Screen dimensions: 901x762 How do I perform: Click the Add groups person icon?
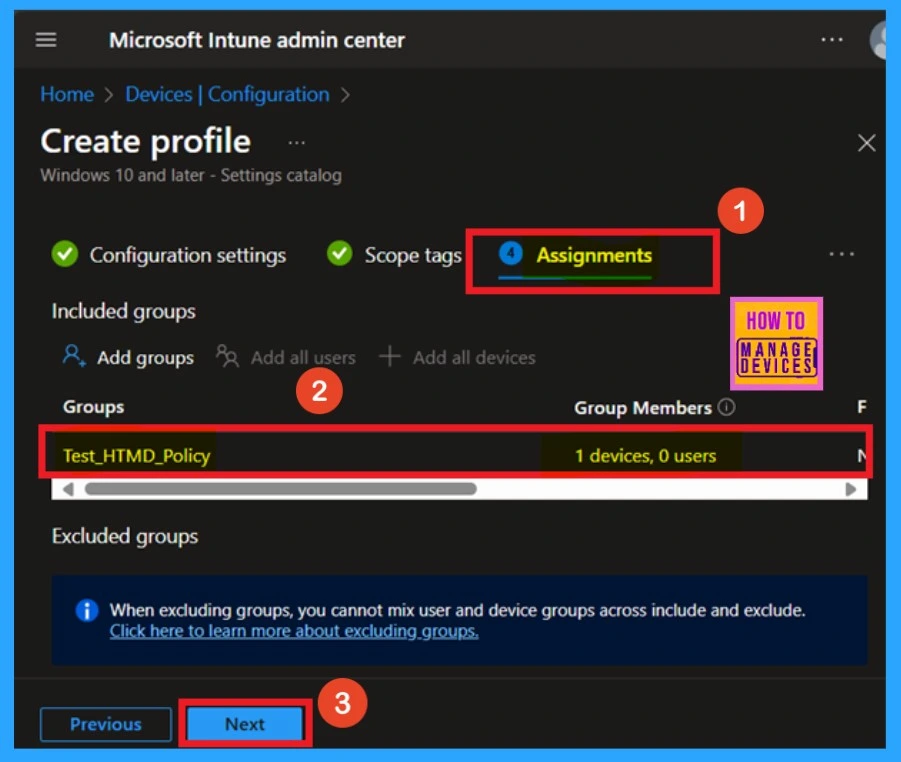click(74, 356)
